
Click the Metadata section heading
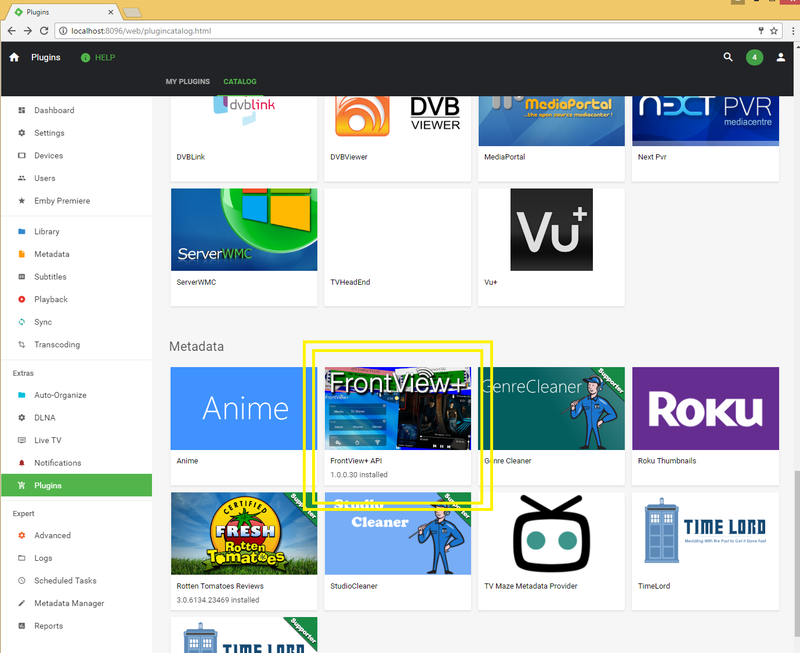pos(196,346)
